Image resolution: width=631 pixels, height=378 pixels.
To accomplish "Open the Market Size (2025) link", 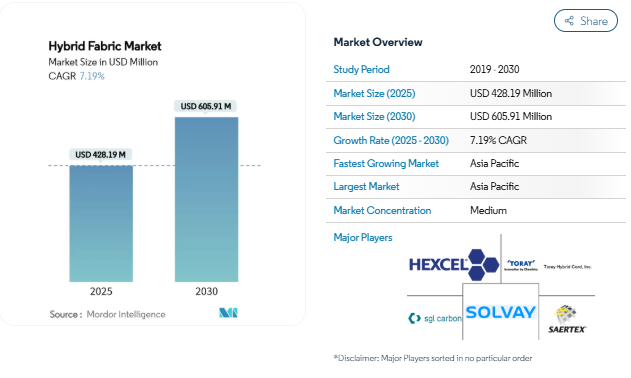I will (374, 93).
